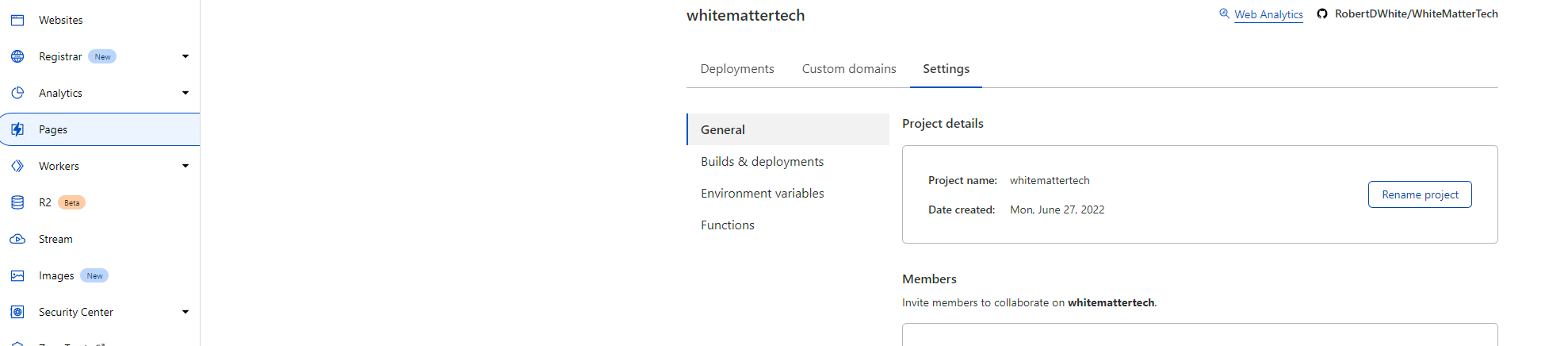Expand the Workers submenu arrow

pos(185,166)
